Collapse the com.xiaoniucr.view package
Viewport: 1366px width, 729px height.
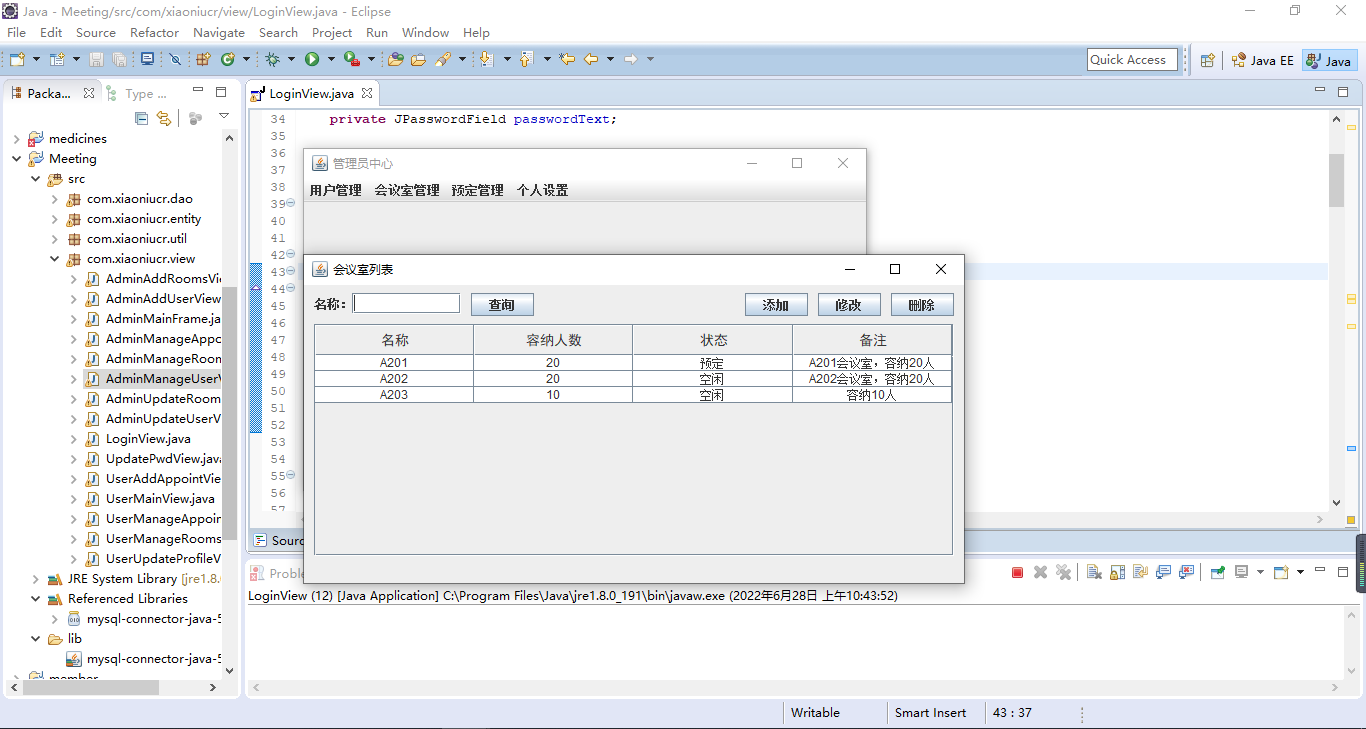tap(55, 259)
